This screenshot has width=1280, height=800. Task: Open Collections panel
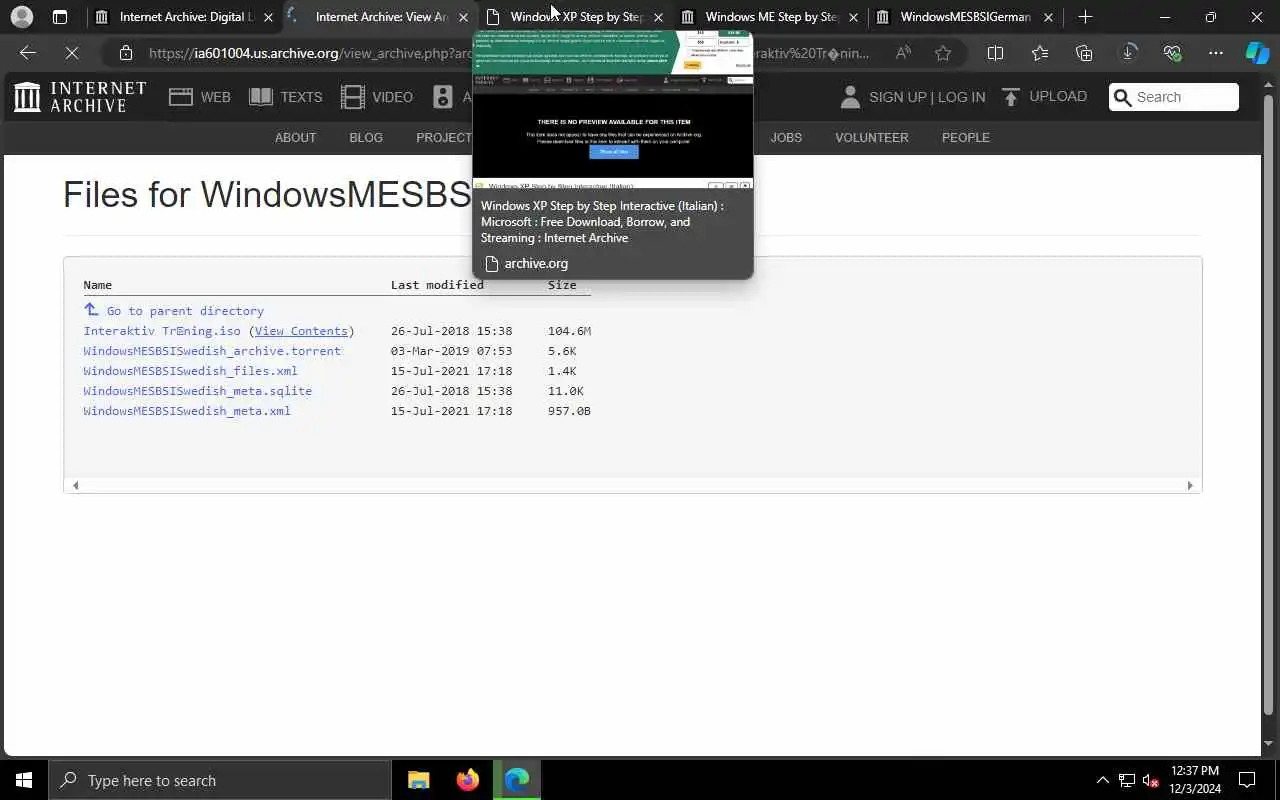(1084, 53)
